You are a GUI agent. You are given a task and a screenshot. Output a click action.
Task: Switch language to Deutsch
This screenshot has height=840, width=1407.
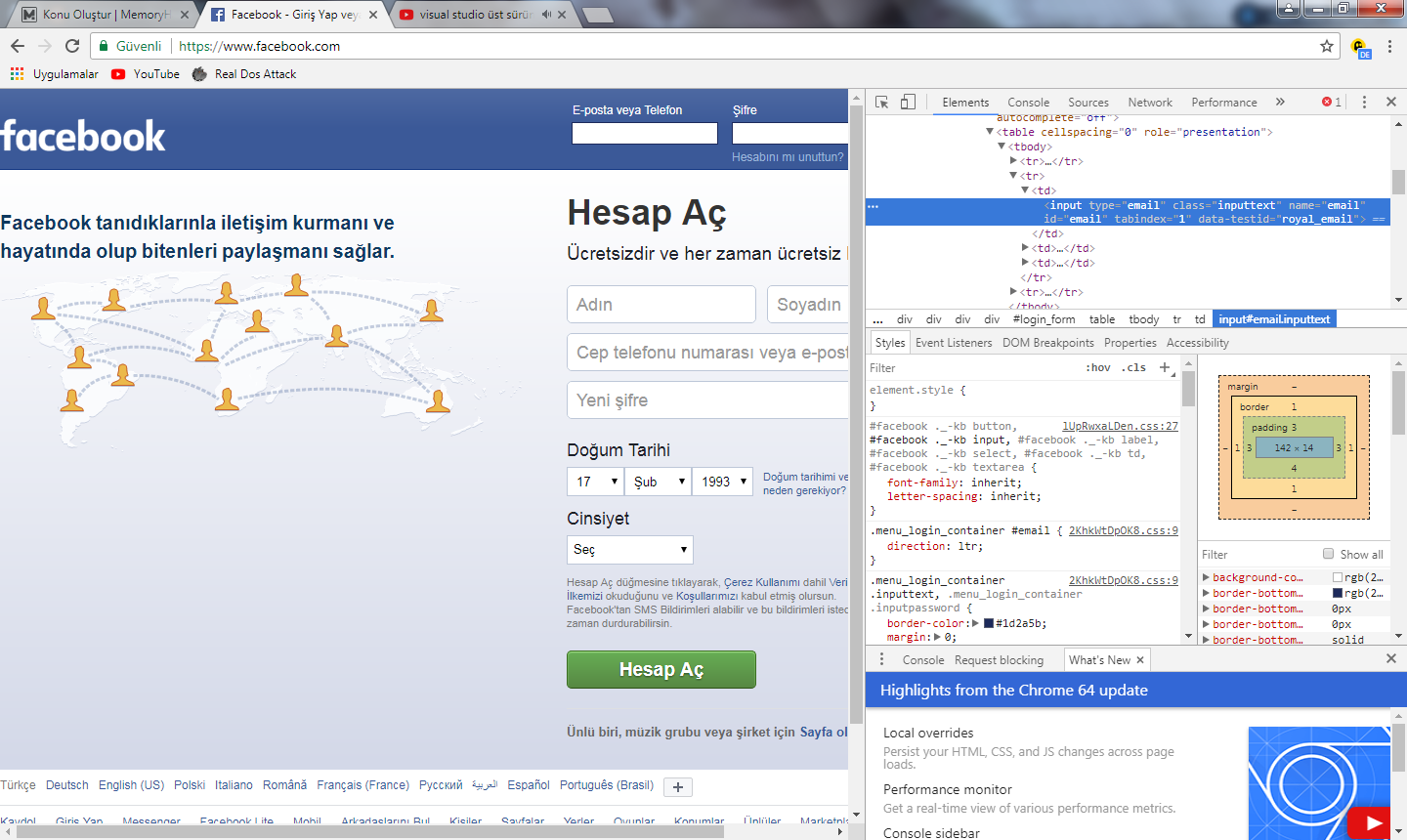pos(66,785)
